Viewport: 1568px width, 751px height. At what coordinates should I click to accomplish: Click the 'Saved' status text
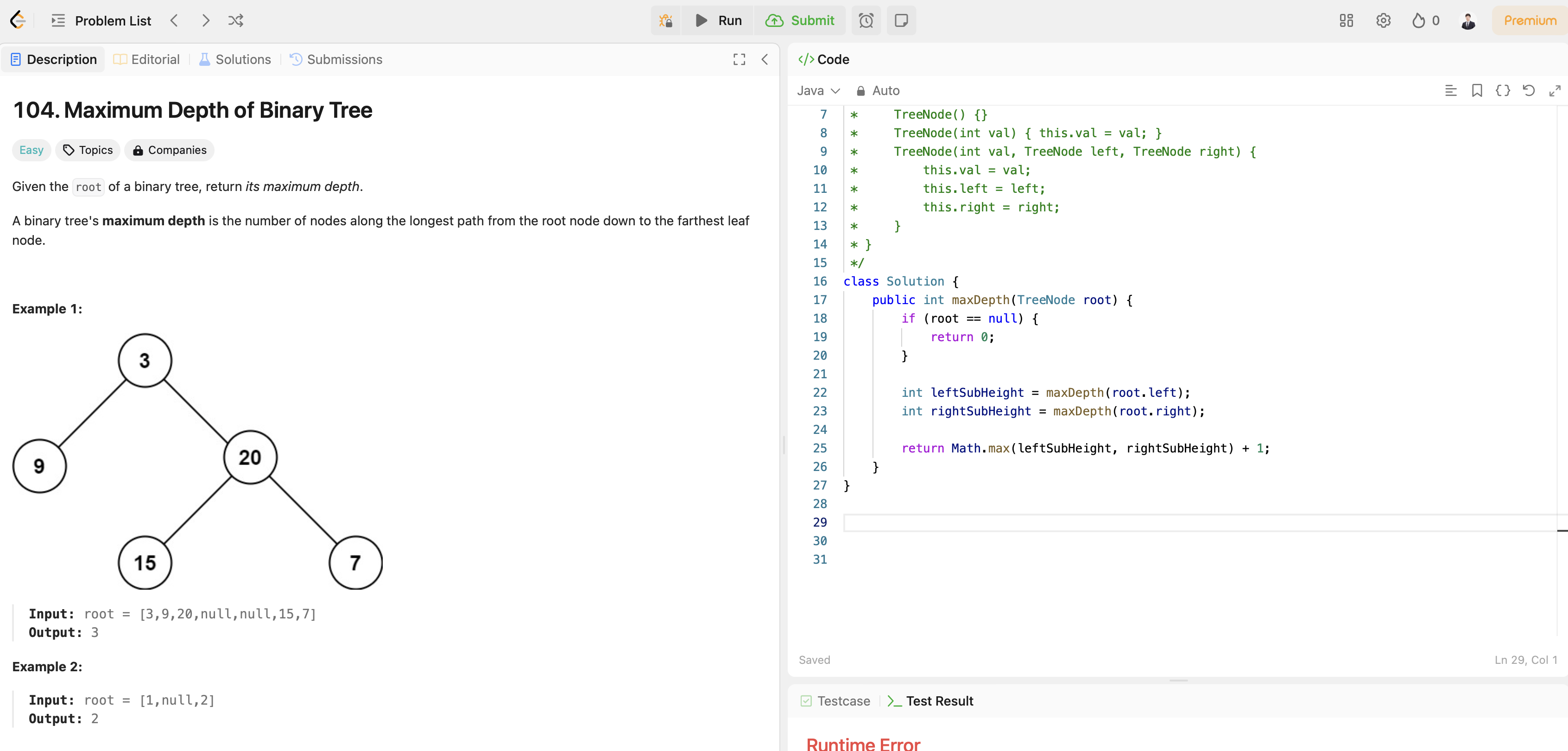click(x=814, y=660)
